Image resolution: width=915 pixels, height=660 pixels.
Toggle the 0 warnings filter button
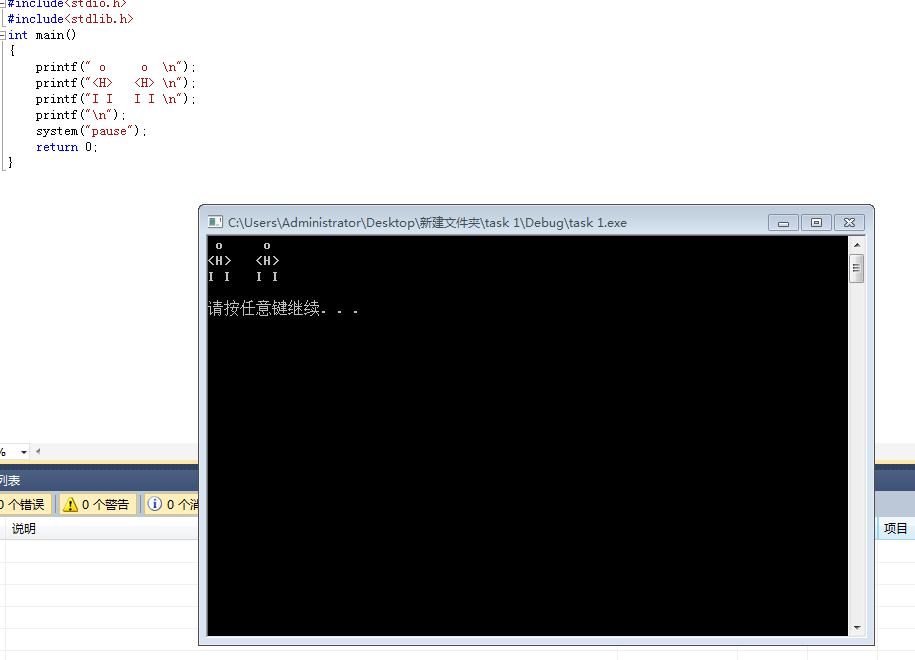[97, 504]
